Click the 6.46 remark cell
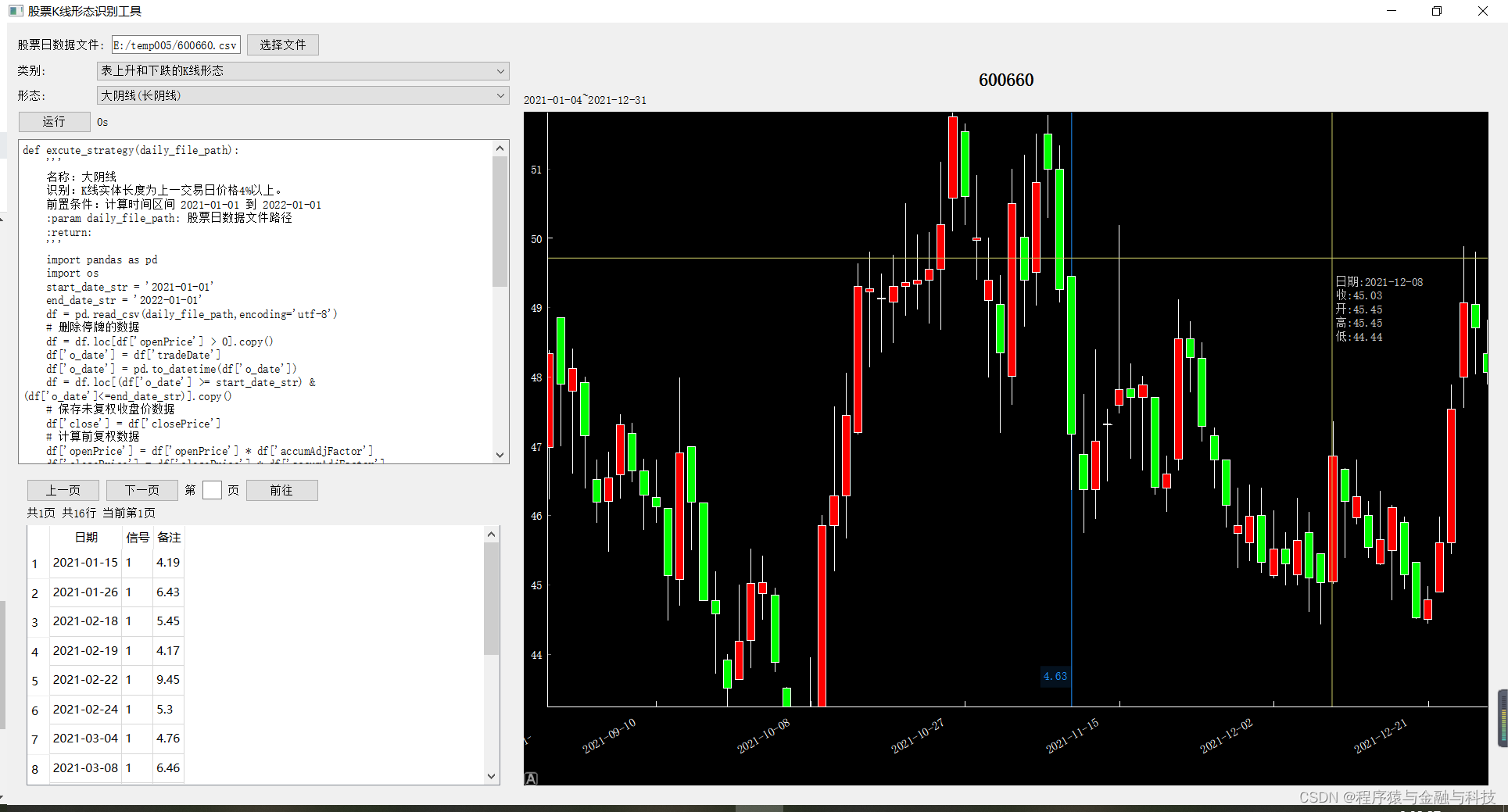The width and height of the screenshot is (1508, 812). point(168,768)
